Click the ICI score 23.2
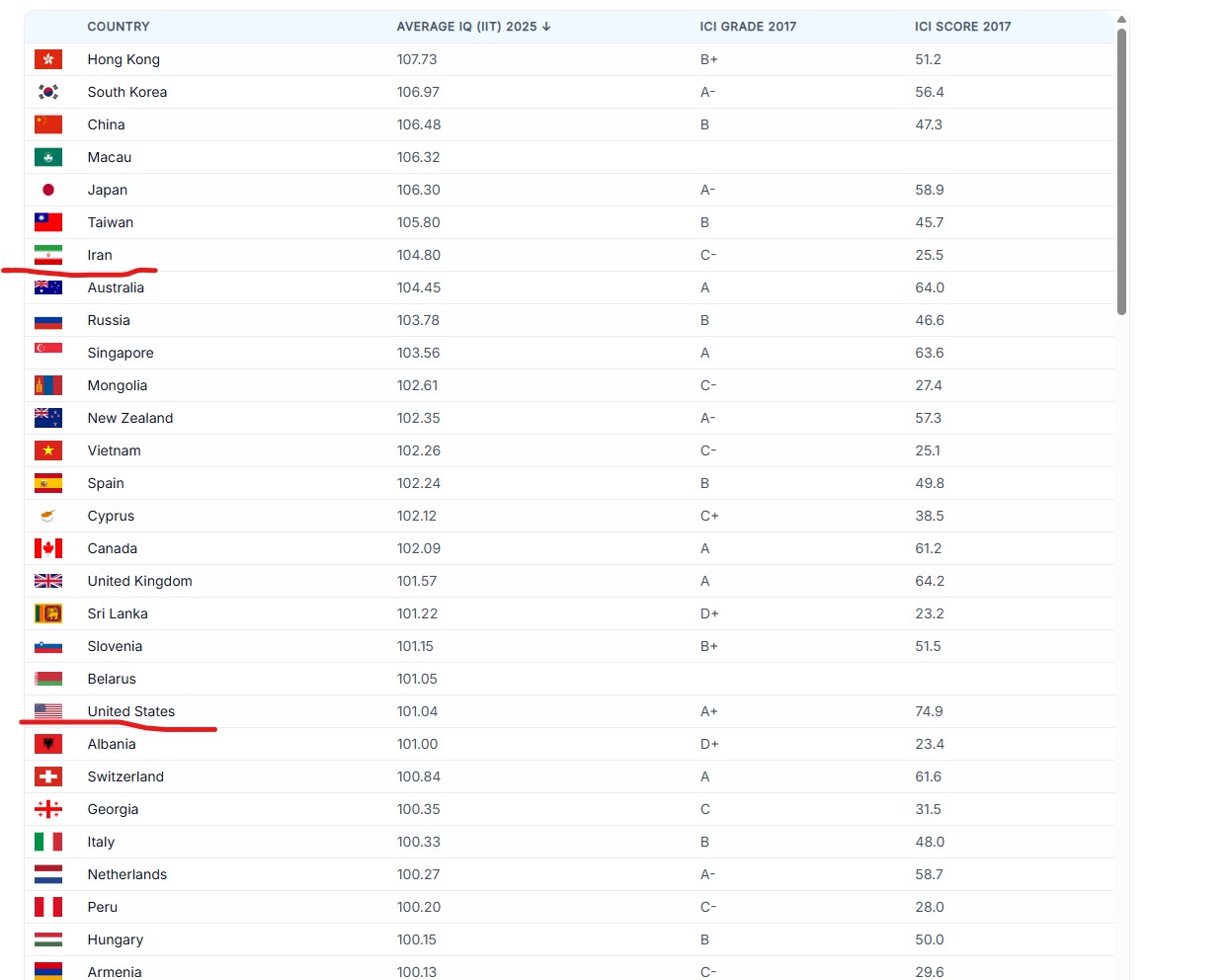 pos(930,613)
